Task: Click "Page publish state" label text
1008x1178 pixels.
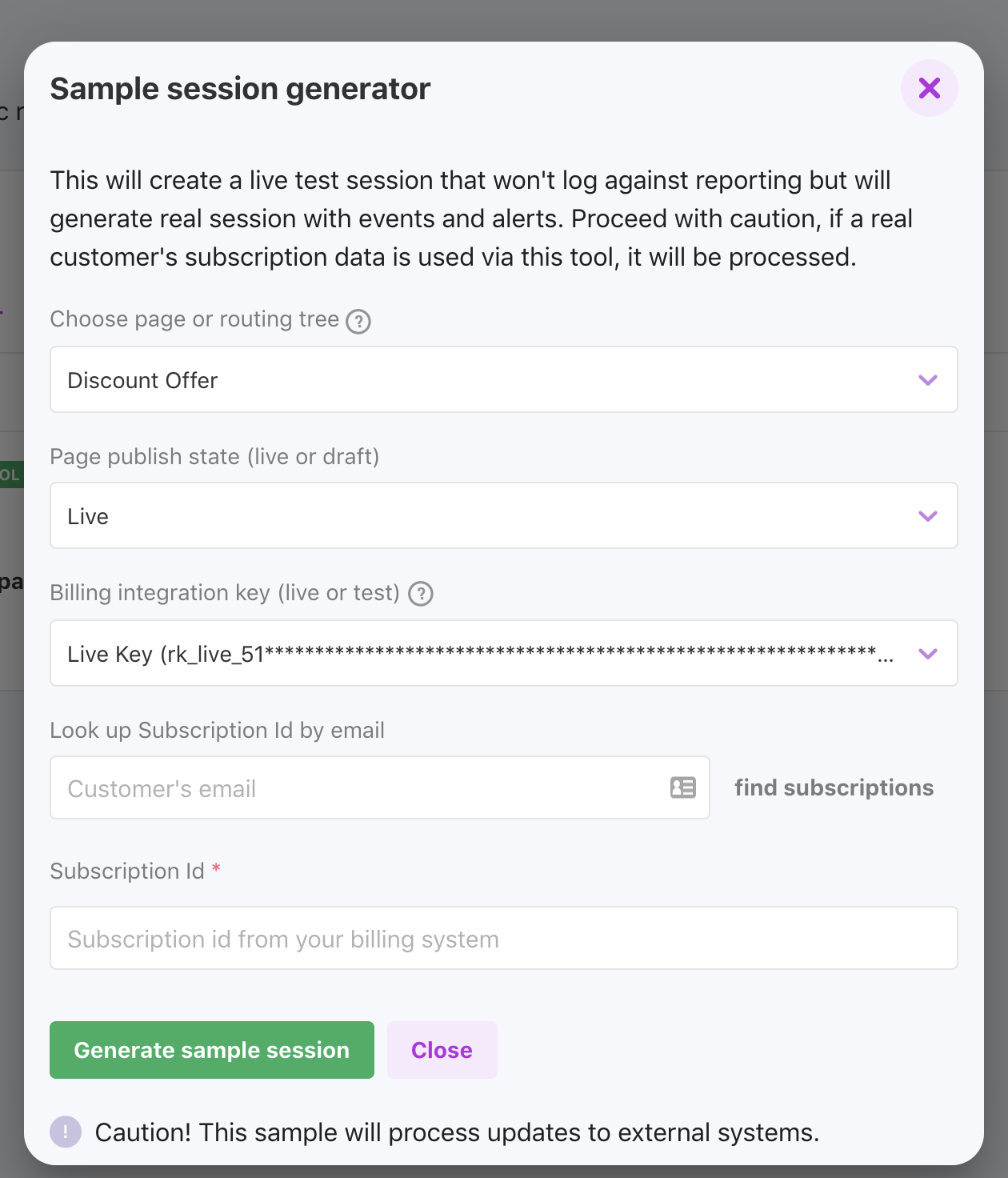Action: pos(214,456)
